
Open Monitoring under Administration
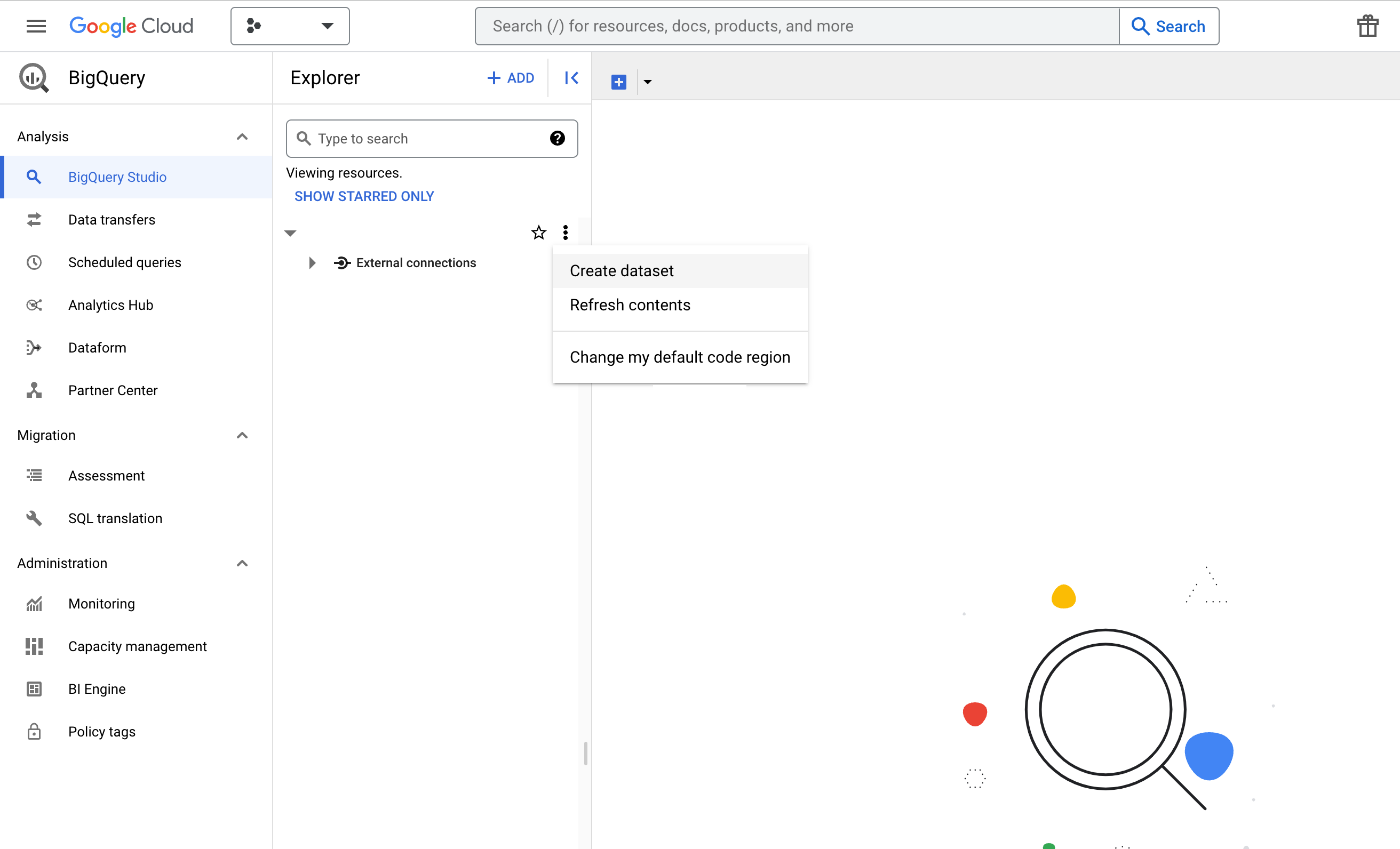coord(101,604)
